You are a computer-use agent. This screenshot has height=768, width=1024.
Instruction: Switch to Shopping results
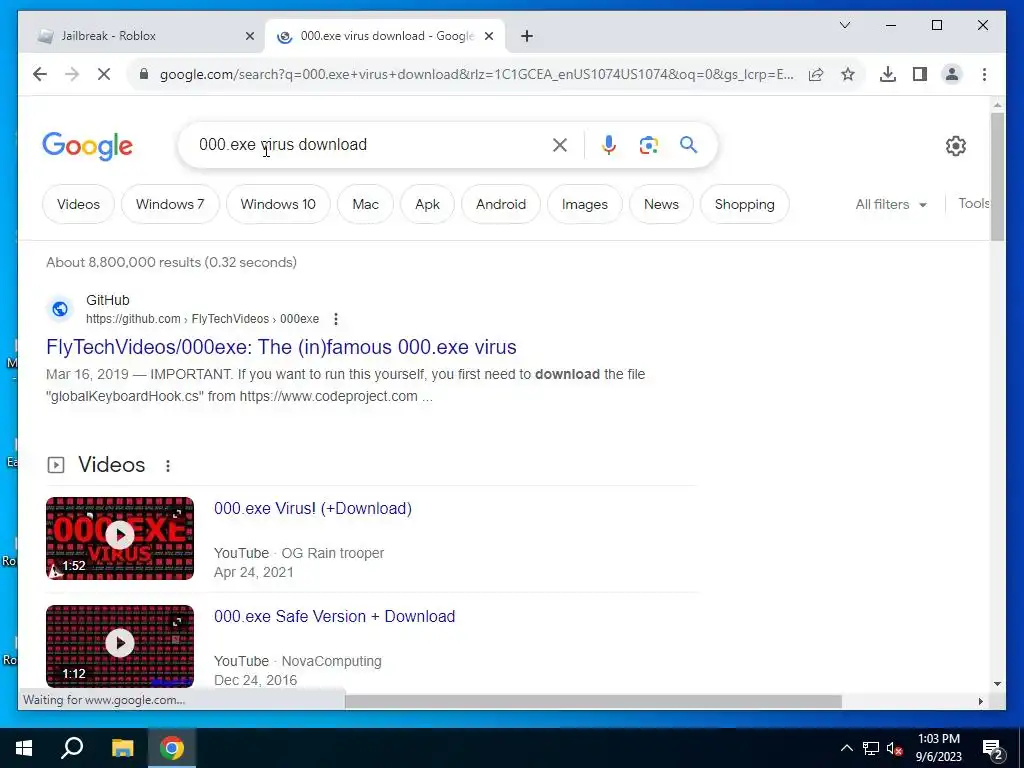[x=744, y=204]
